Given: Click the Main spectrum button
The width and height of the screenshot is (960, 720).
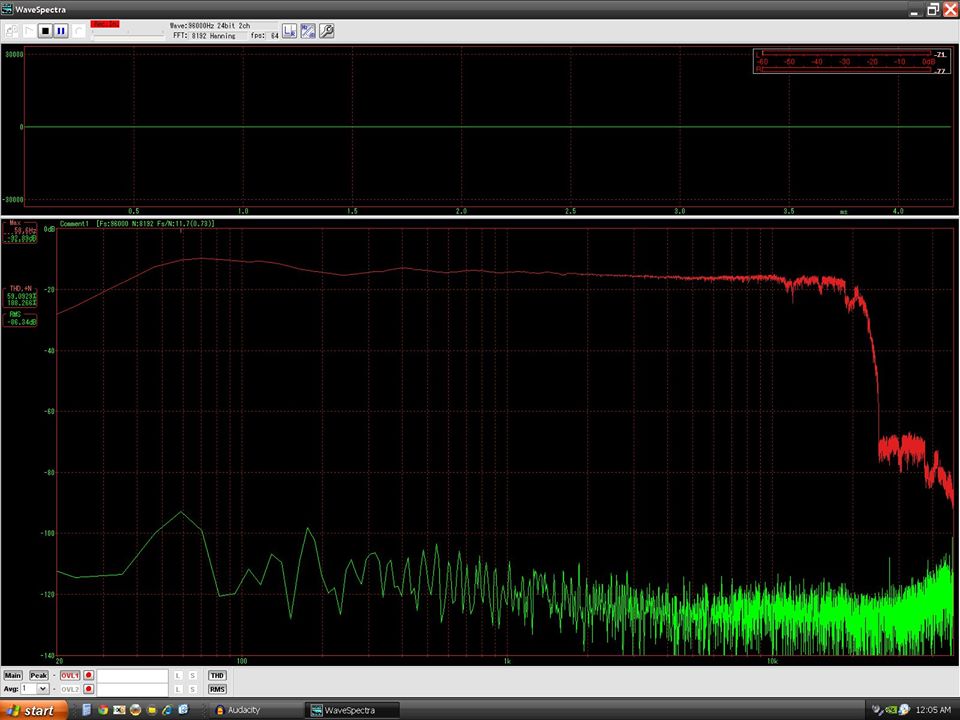Looking at the screenshot, I should pos(13,675).
